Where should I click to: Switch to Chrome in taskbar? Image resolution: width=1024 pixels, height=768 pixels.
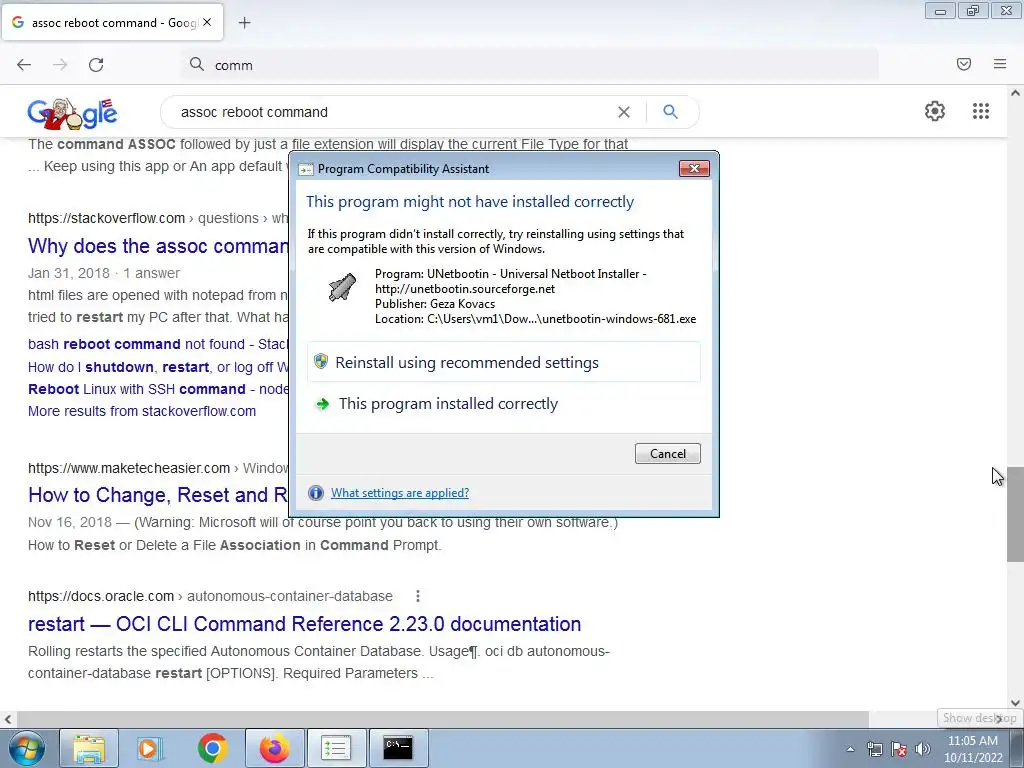coord(212,748)
